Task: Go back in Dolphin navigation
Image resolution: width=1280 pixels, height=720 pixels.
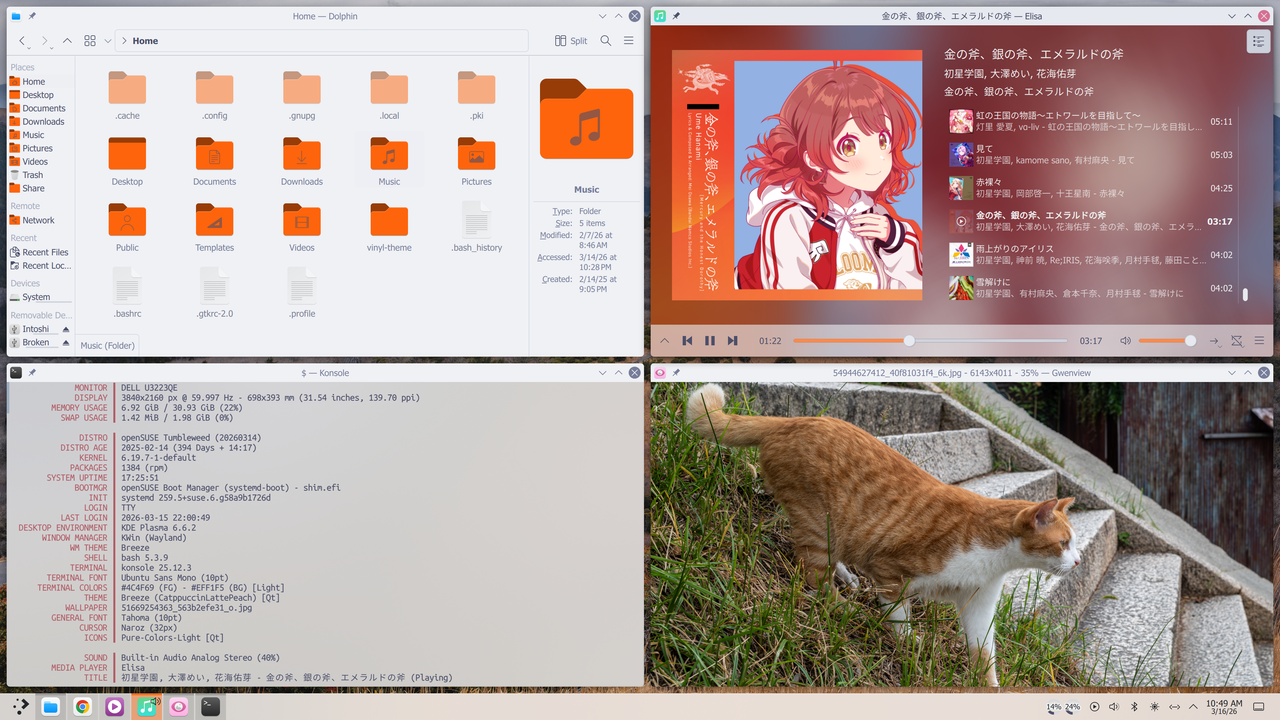Action: pos(23,41)
